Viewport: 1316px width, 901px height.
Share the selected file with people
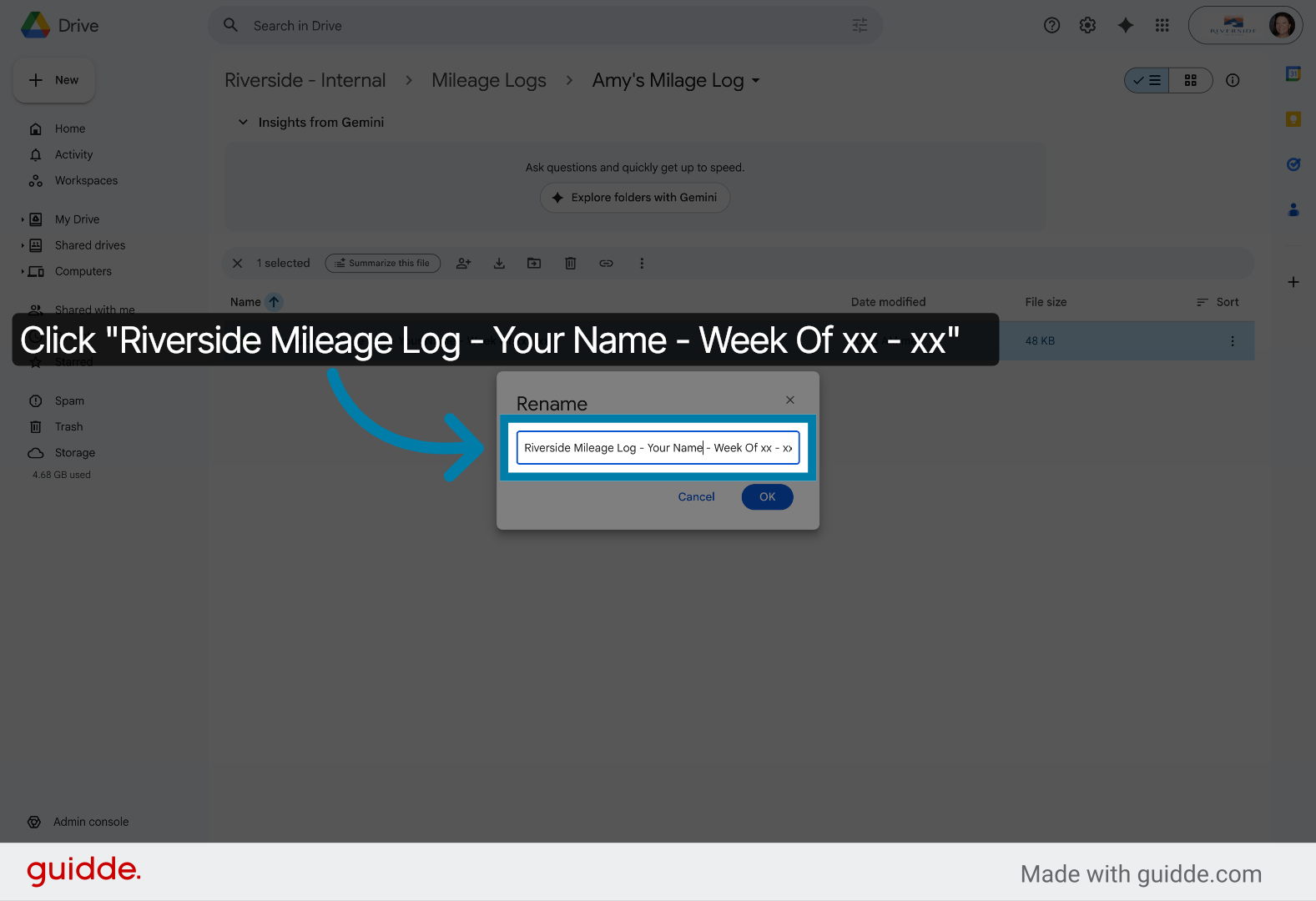[x=464, y=263]
